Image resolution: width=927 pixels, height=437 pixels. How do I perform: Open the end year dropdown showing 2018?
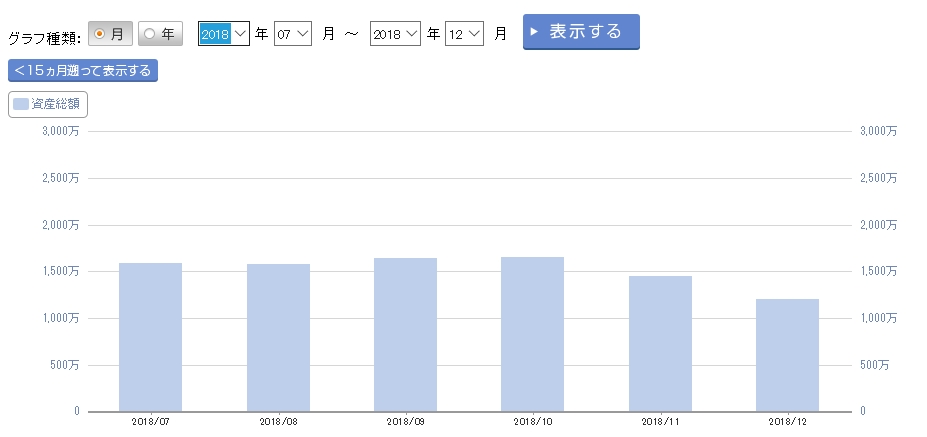[x=395, y=34]
